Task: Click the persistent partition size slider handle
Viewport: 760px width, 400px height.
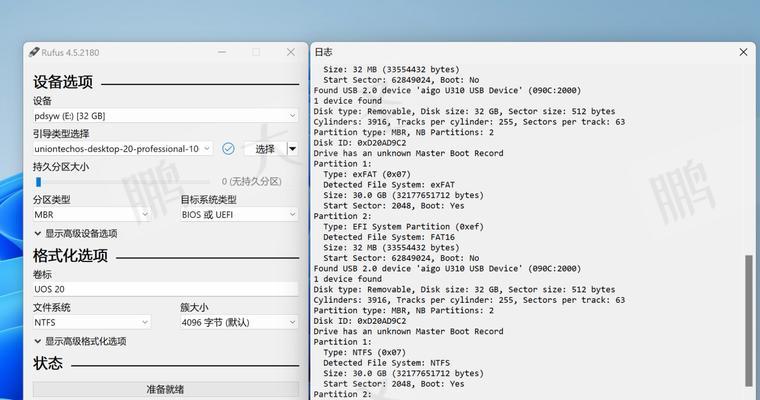Action: pos(38,182)
